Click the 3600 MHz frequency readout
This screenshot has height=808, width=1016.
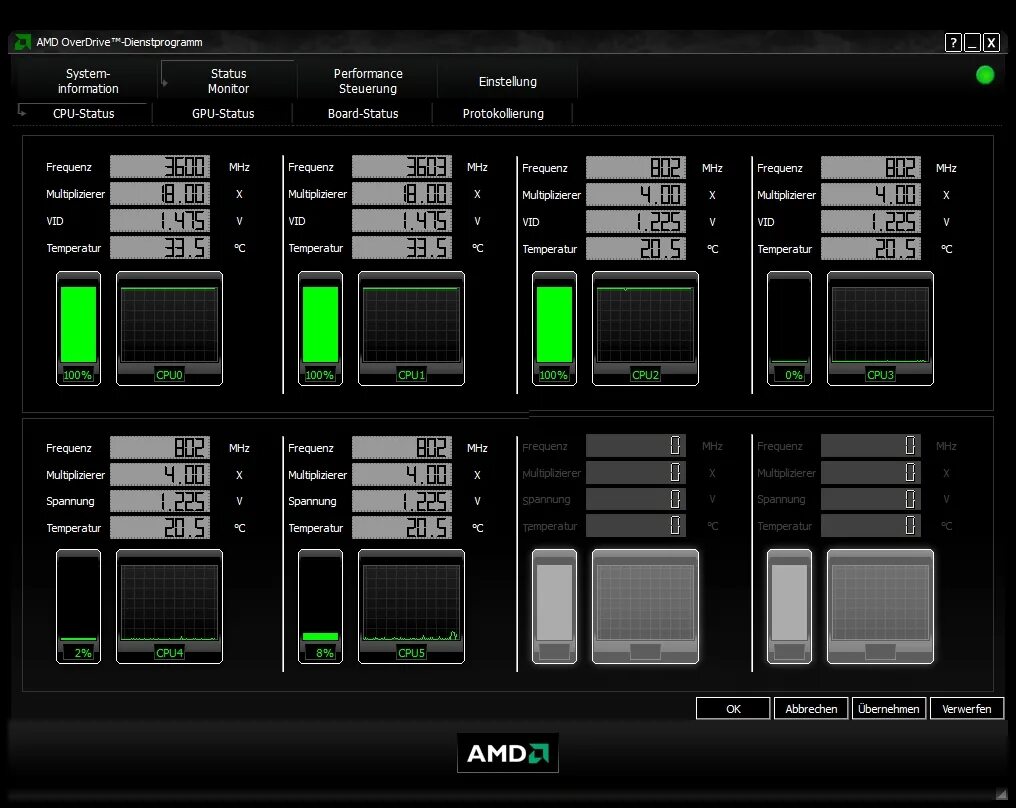160,167
